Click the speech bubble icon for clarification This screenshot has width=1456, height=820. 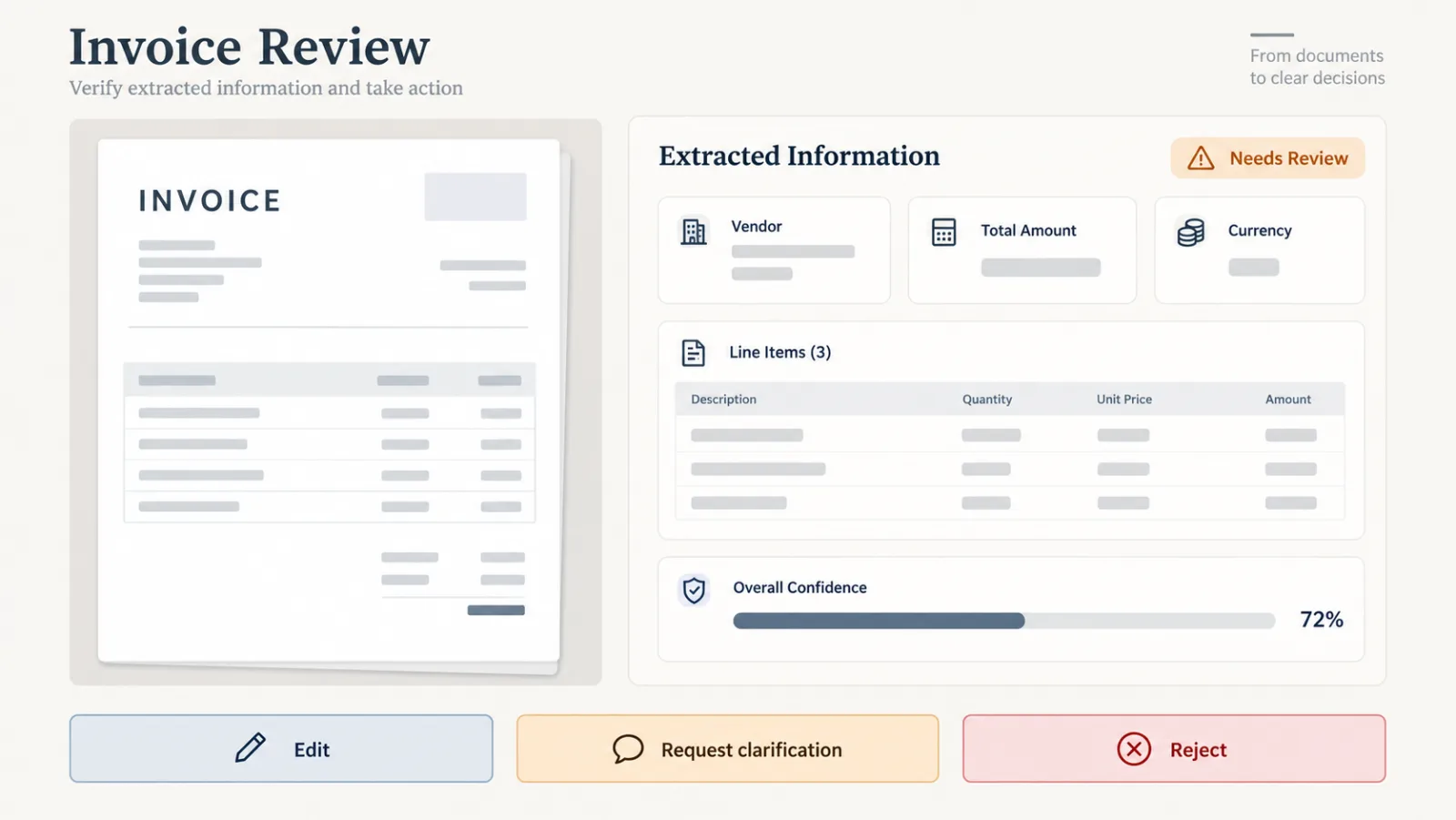point(628,749)
